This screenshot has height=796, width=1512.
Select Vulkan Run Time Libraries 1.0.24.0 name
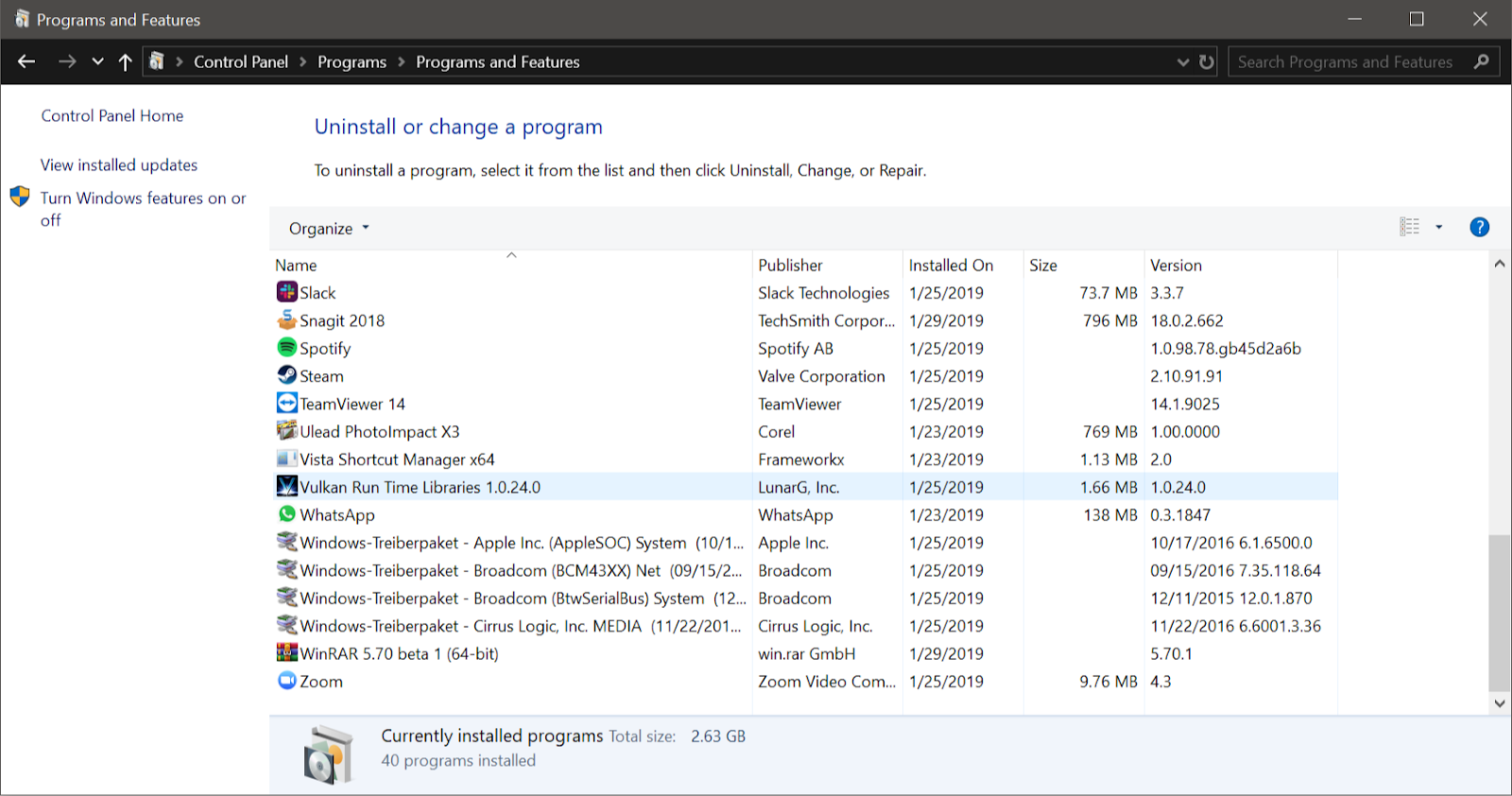[x=421, y=487]
